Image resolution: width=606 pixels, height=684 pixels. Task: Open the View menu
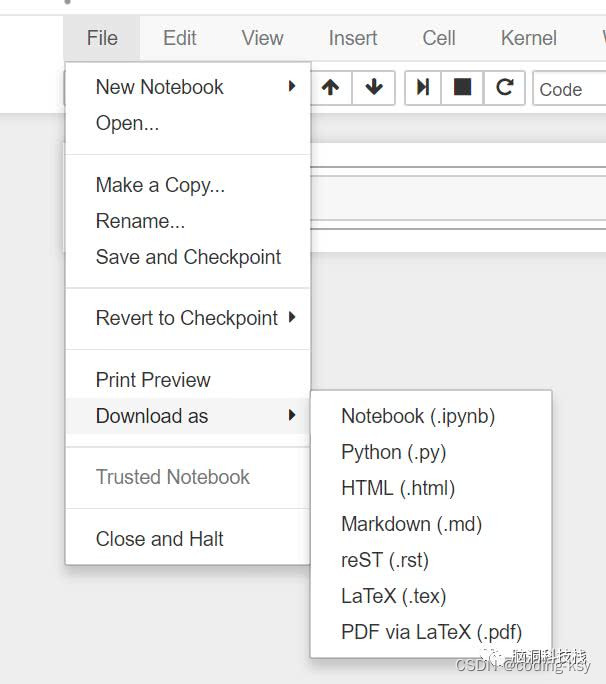point(262,38)
